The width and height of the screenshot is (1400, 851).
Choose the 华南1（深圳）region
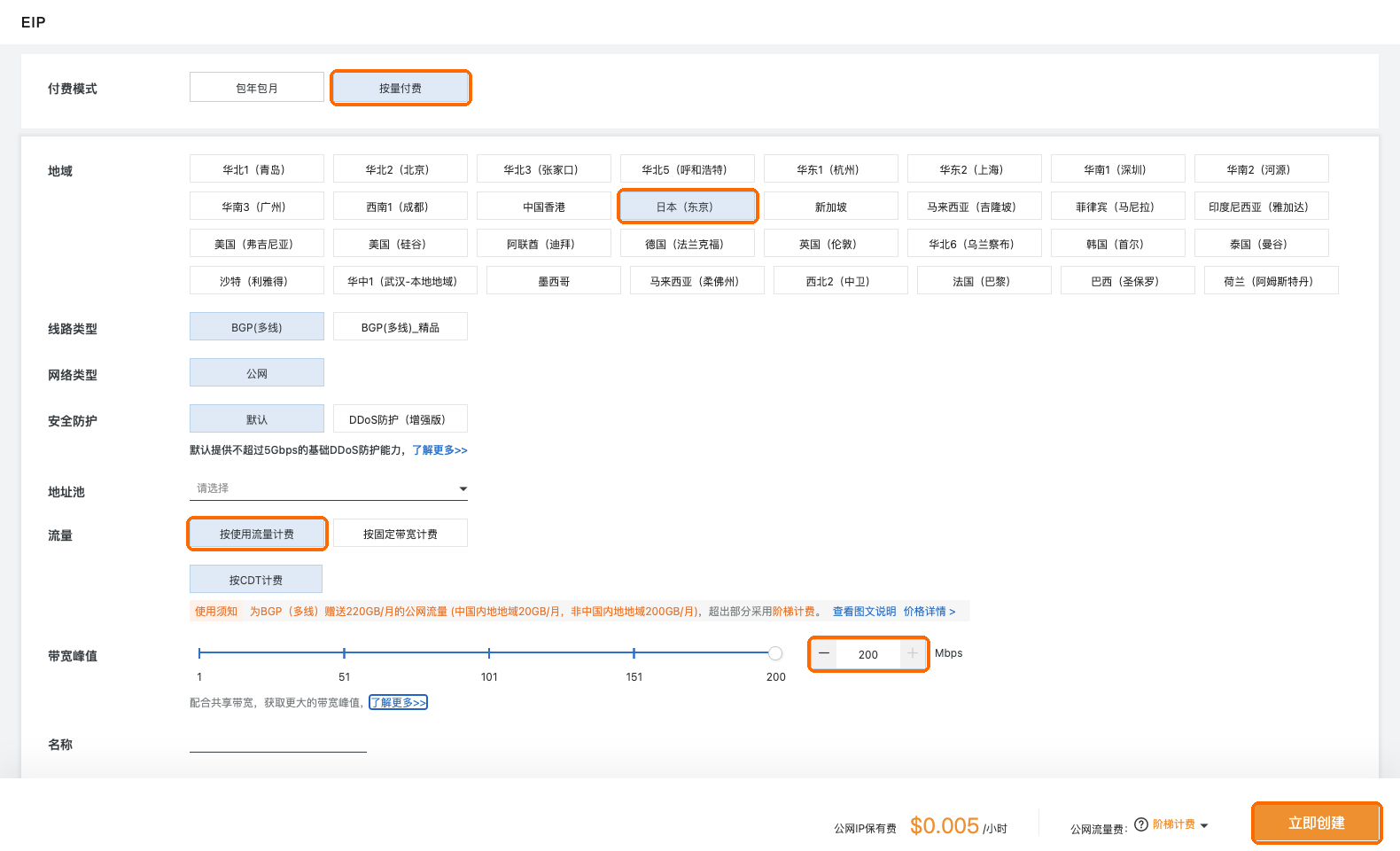(1118, 169)
